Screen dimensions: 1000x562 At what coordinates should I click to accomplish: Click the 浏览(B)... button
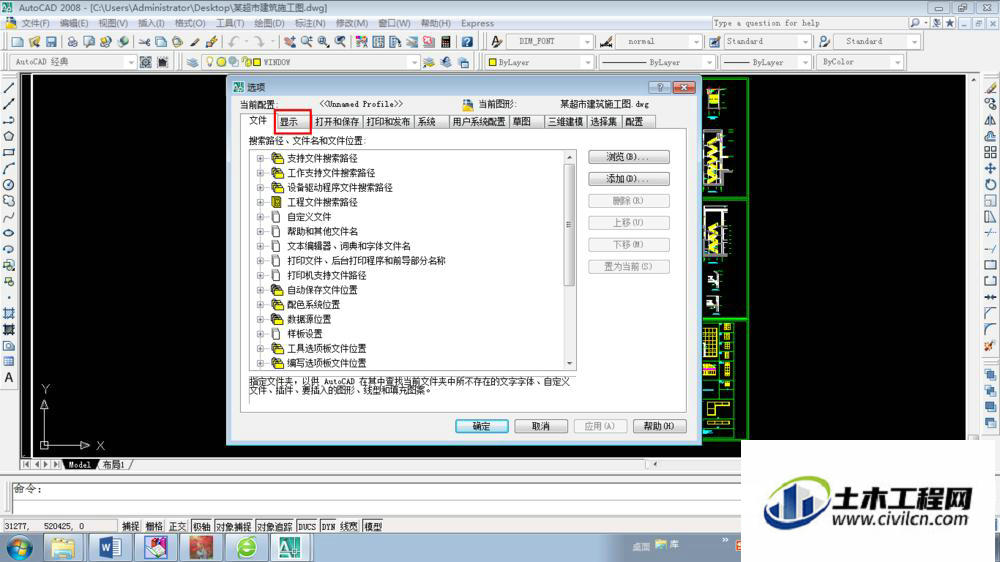[629, 157]
